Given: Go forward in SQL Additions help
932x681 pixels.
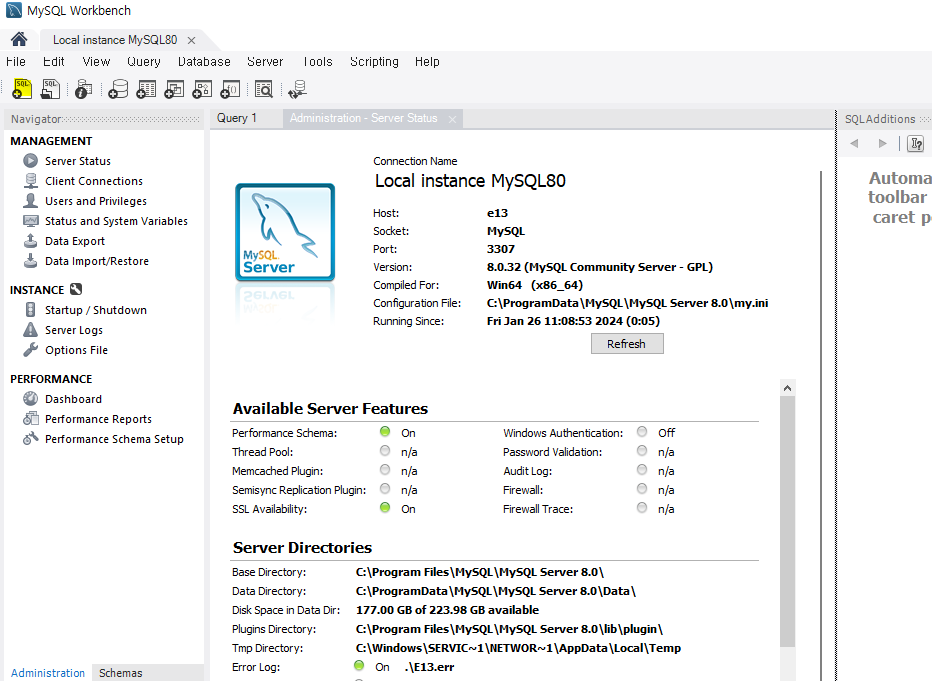Looking at the screenshot, I should click(x=883, y=143).
